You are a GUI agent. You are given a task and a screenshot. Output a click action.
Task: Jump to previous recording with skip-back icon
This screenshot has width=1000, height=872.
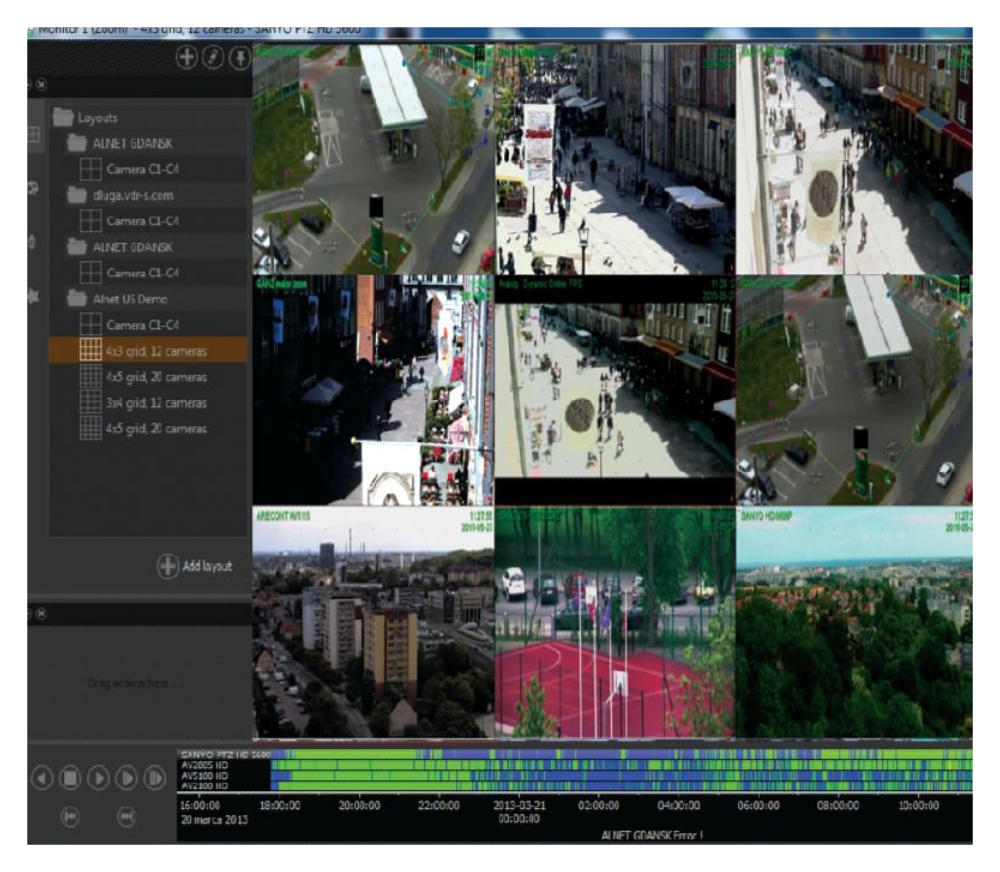click(71, 817)
